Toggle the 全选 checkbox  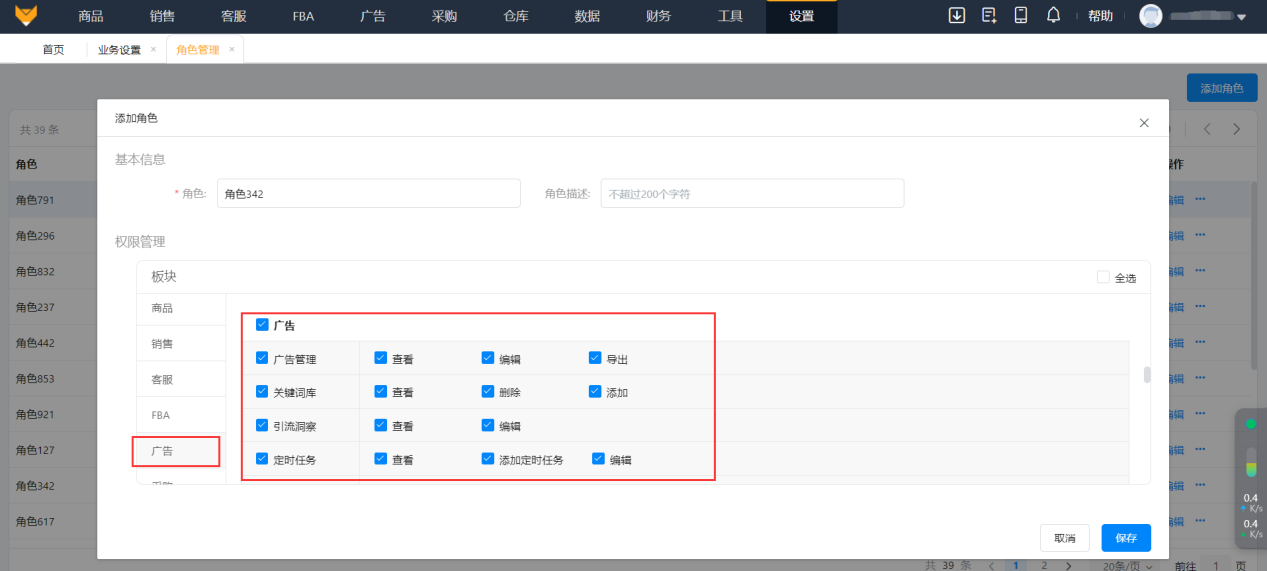point(1103,277)
